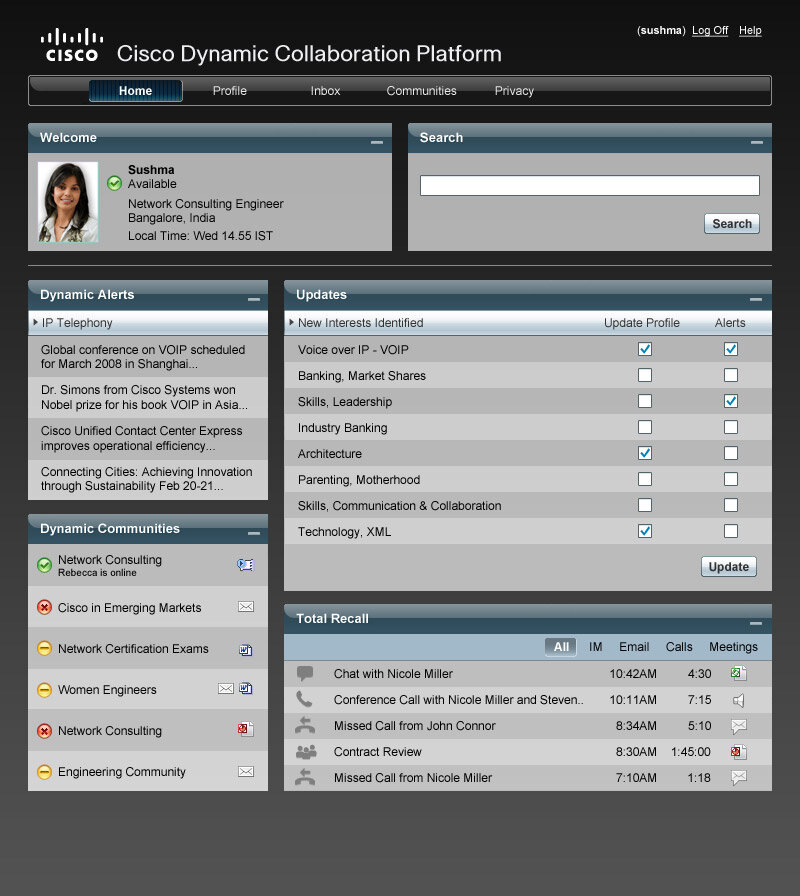Image resolution: width=800 pixels, height=896 pixels.
Task: Collapse the Updates panel
Action: point(756,299)
